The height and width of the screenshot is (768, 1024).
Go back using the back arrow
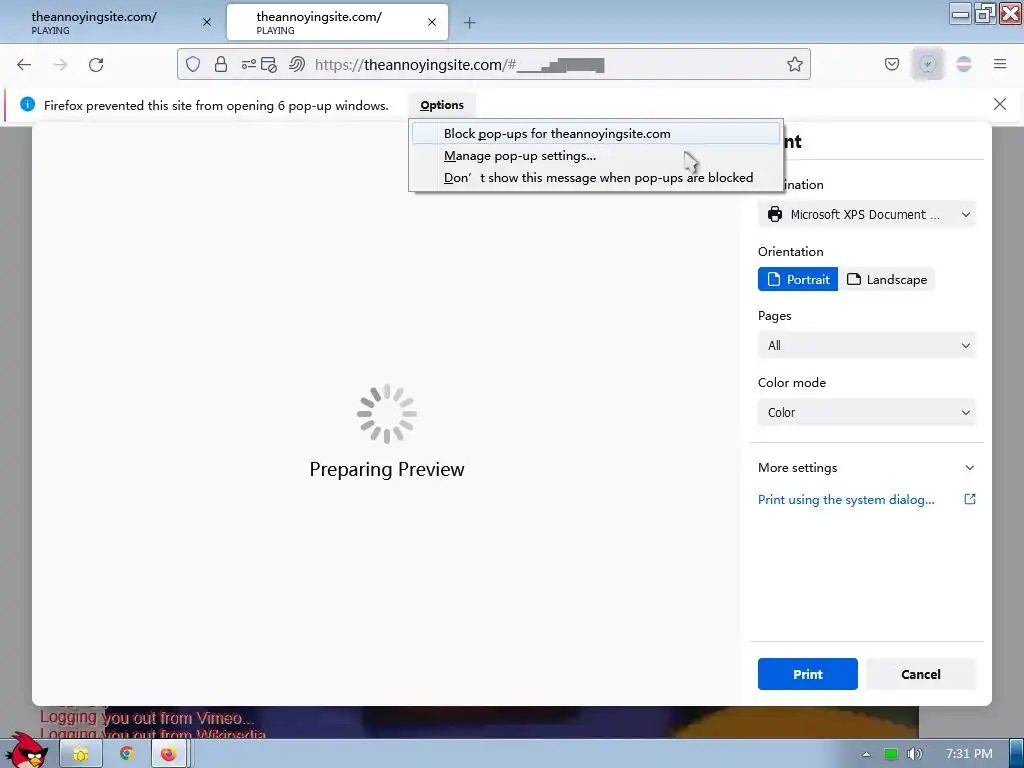click(x=24, y=64)
